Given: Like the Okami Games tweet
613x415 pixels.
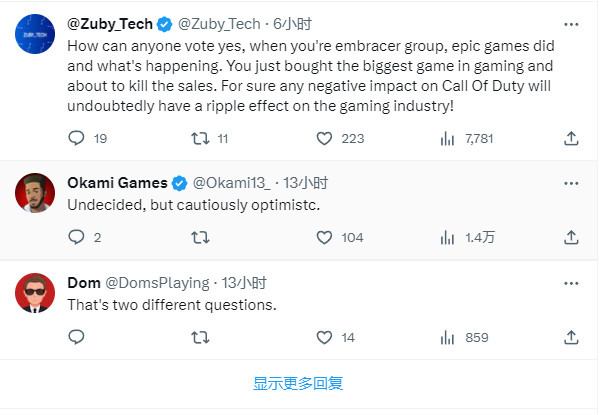Looking at the screenshot, I should [323, 238].
